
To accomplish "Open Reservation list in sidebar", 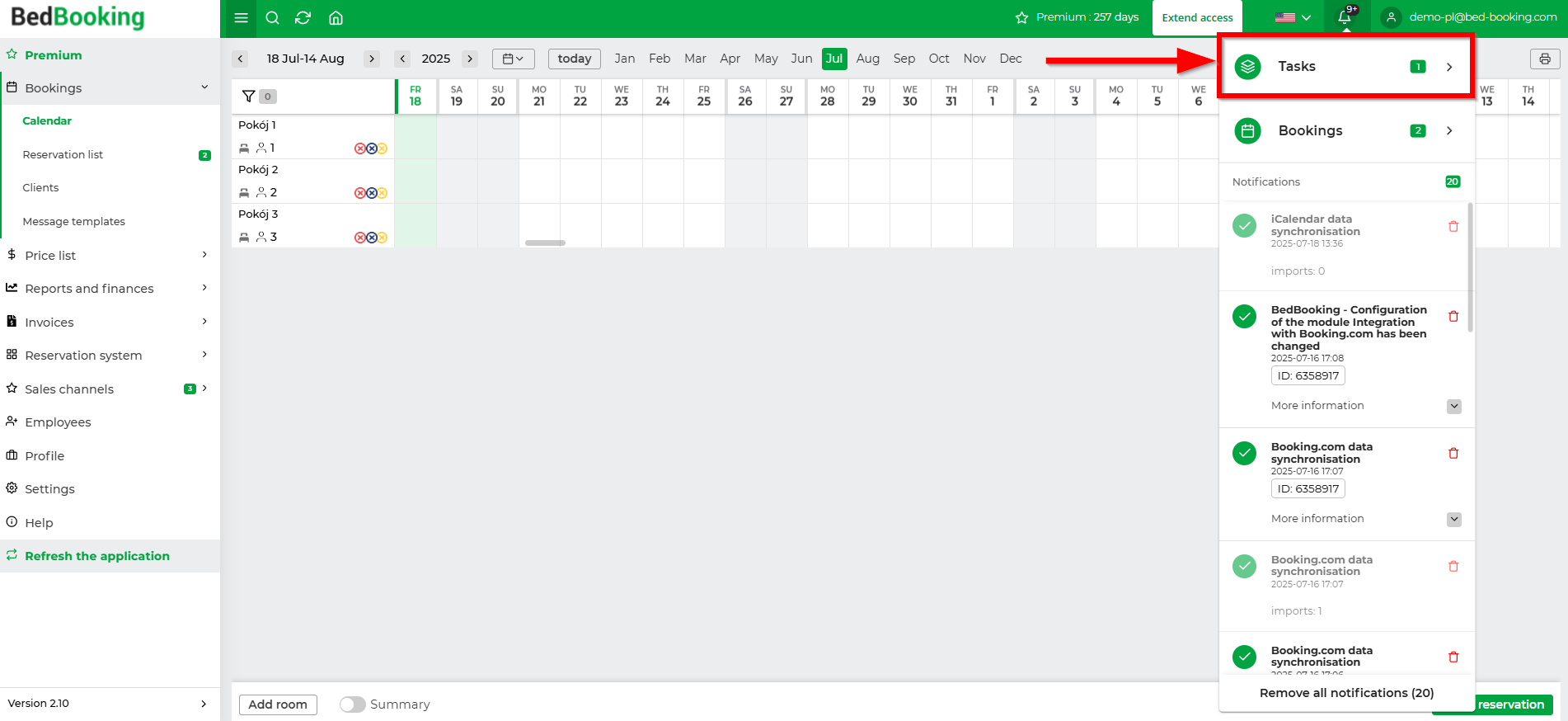I will pyautogui.click(x=63, y=154).
